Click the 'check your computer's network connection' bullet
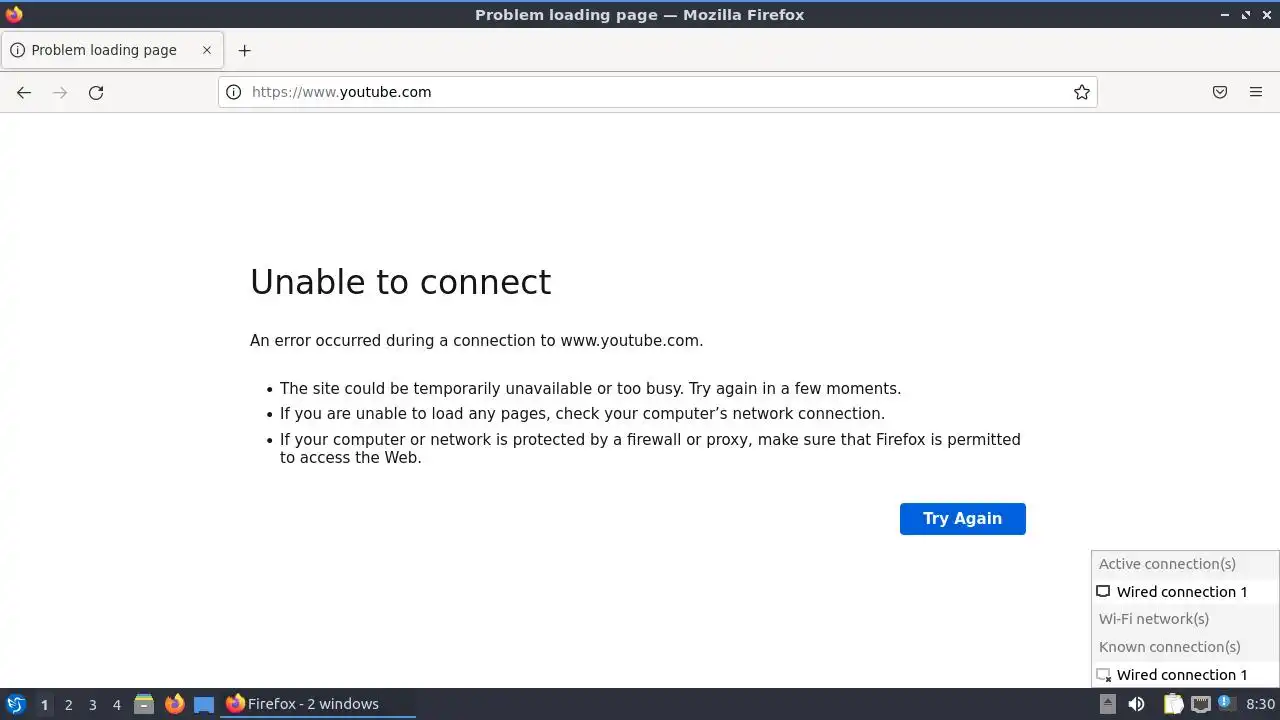The width and height of the screenshot is (1280, 720). 582,414
